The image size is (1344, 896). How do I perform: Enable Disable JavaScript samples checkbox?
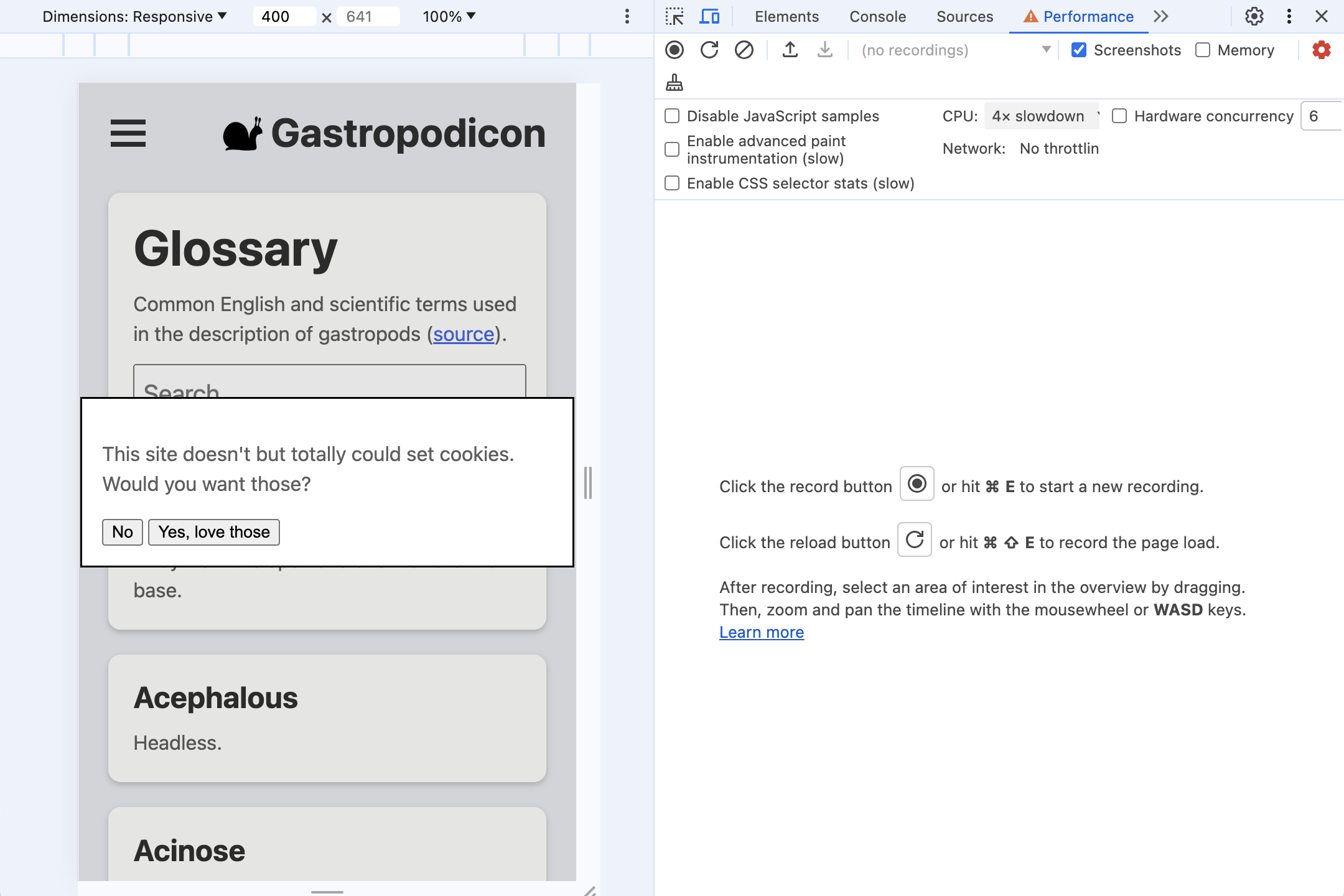tap(672, 115)
